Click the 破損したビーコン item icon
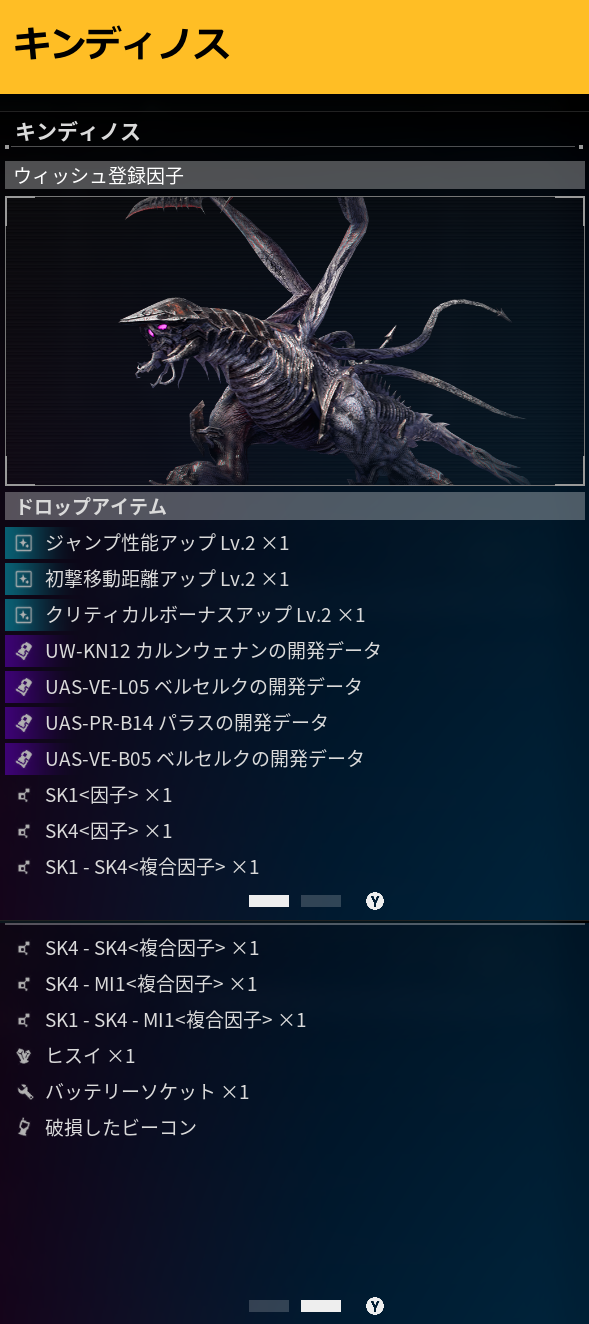The width and height of the screenshot is (589, 1324). [x=24, y=1128]
